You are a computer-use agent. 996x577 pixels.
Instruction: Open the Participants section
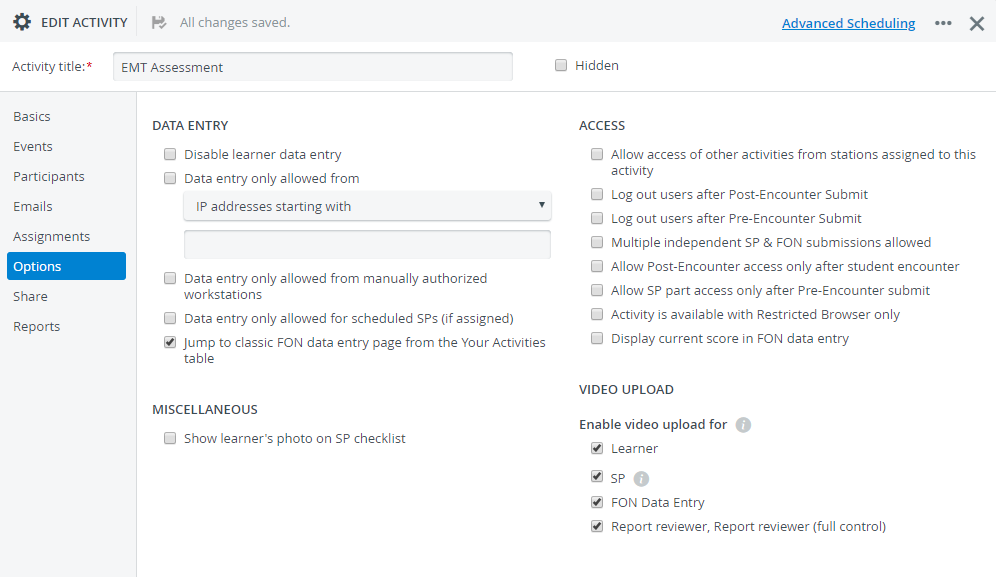pos(49,176)
